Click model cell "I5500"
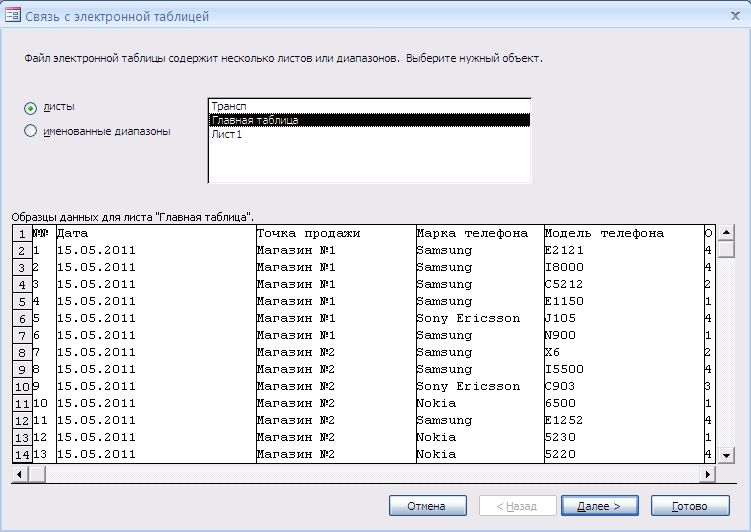Image resolution: width=751 pixels, height=532 pixels. [624, 369]
